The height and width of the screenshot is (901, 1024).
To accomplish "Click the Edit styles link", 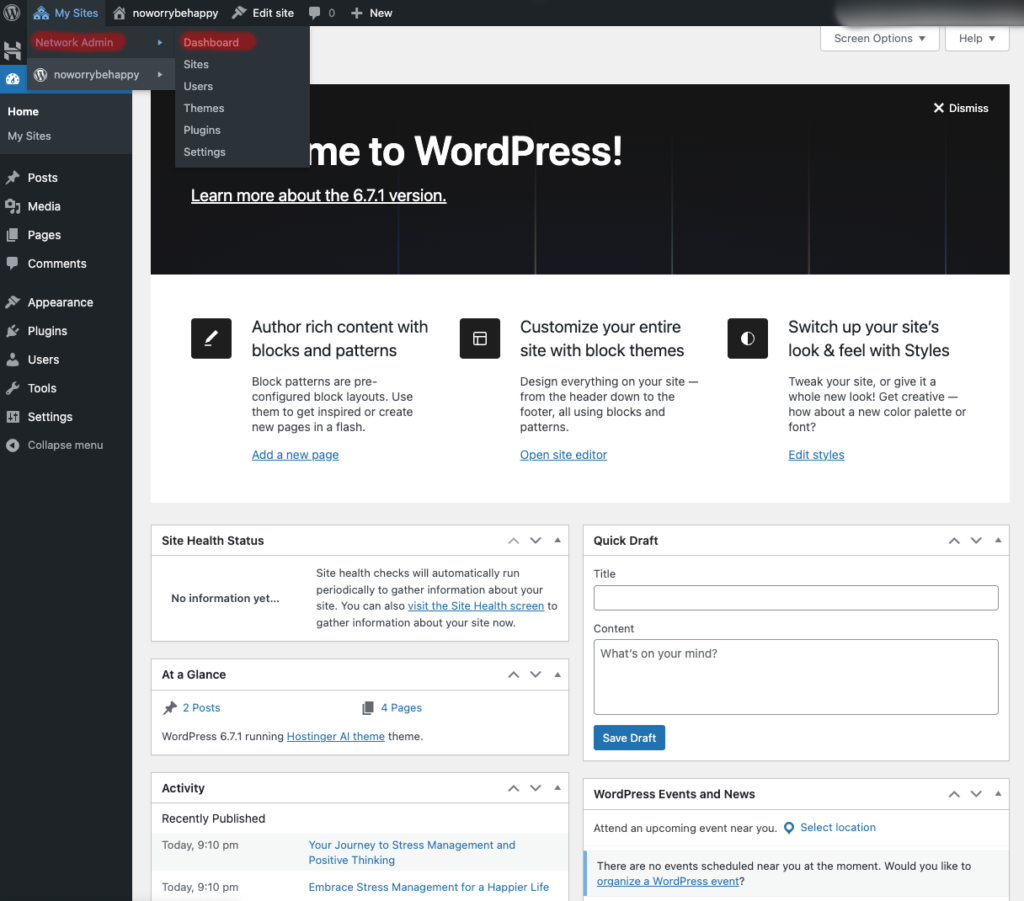I will point(816,455).
